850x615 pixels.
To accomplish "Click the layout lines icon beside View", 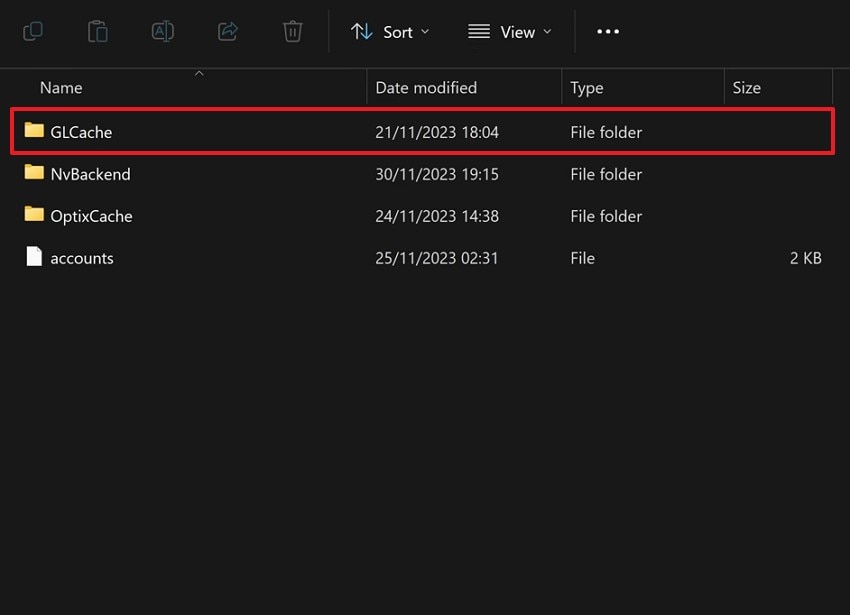I will pyautogui.click(x=477, y=31).
